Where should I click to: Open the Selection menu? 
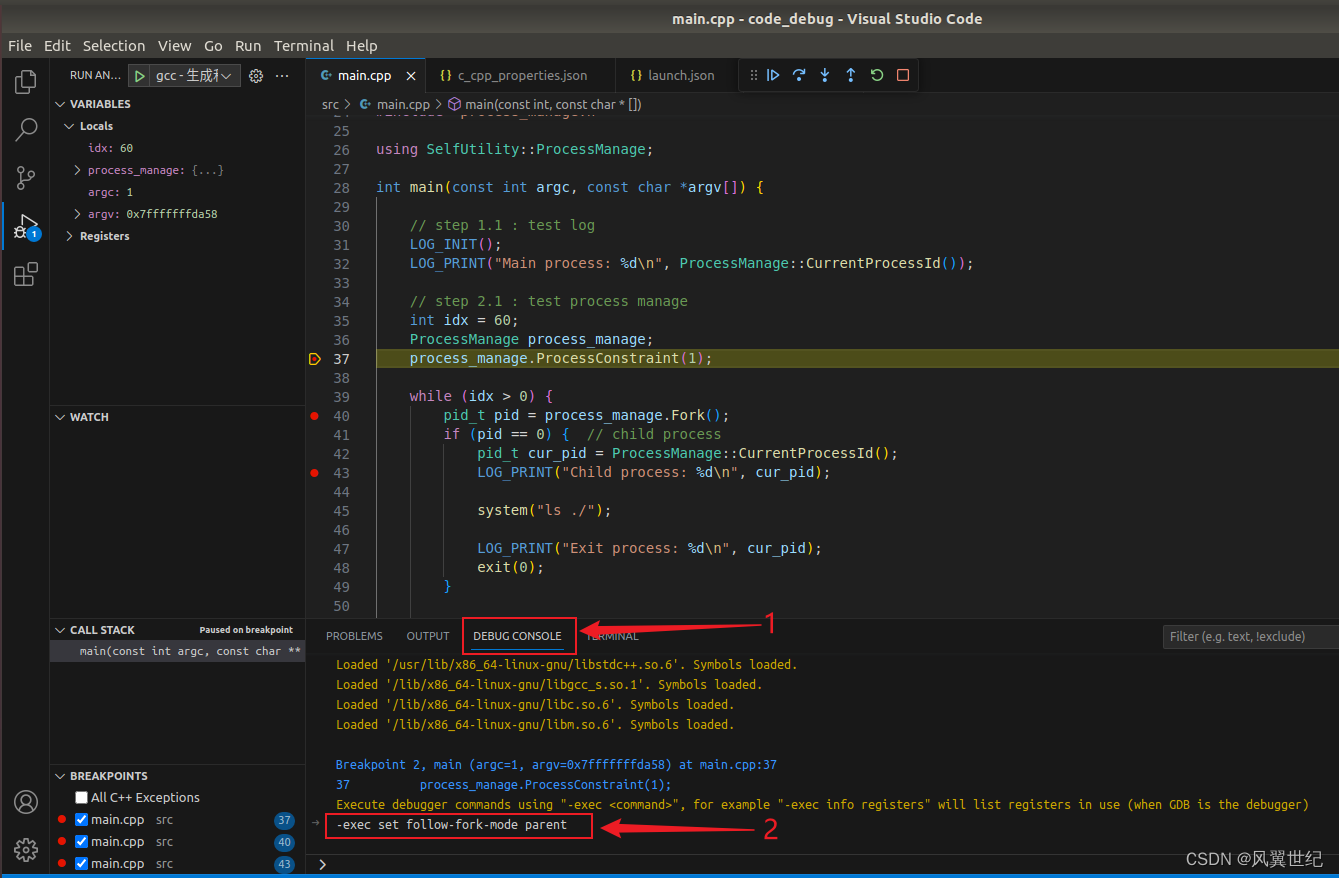[x=114, y=46]
